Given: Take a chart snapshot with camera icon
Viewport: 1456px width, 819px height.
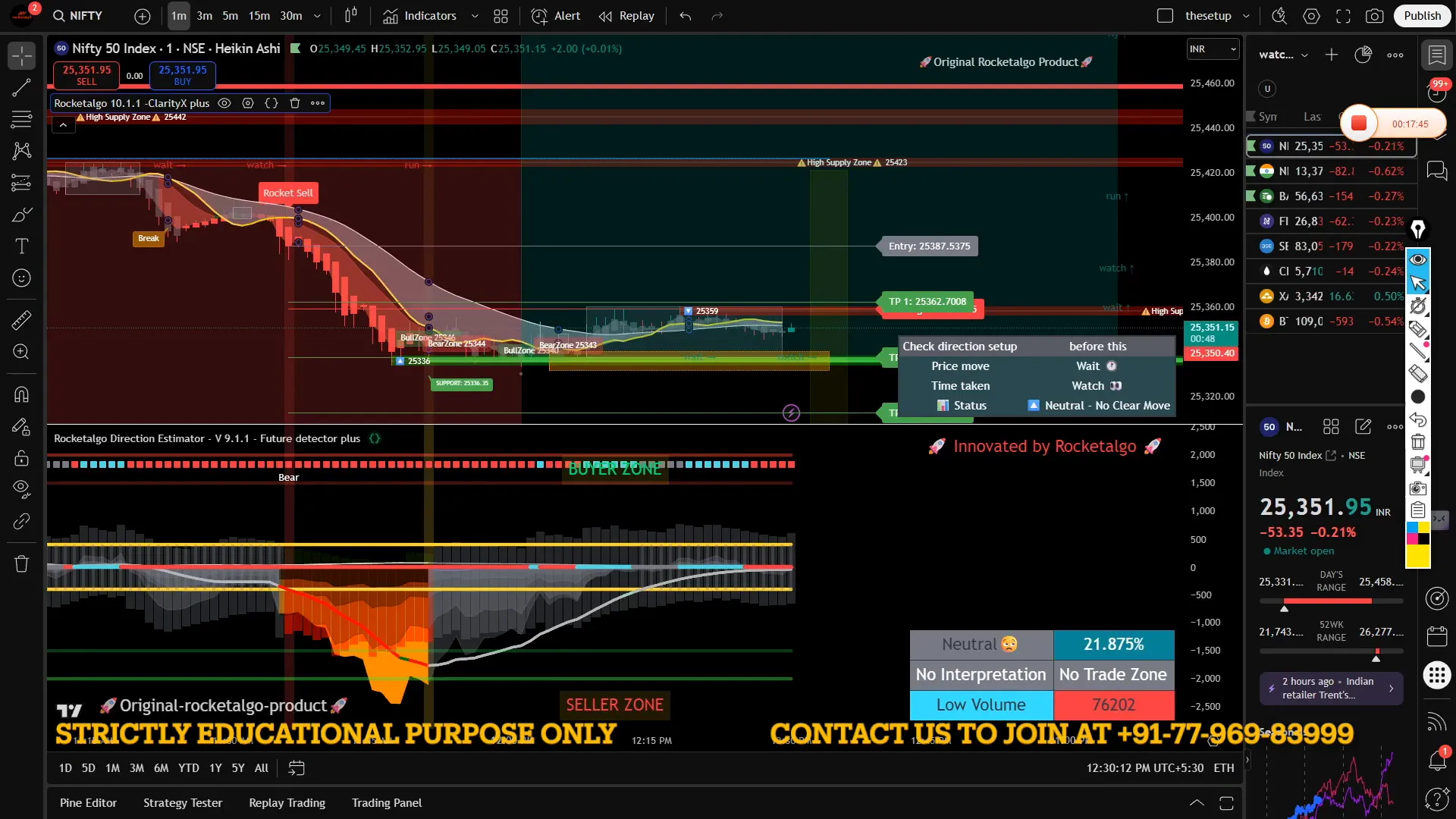Looking at the screenshot, I should click(1374, 16).
